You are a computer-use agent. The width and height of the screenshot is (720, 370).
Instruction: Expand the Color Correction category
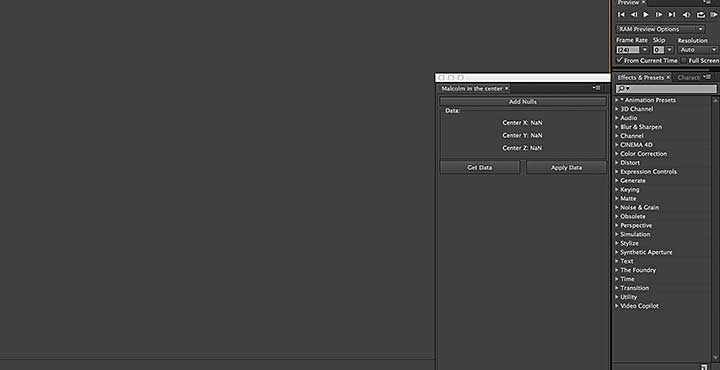coord(617,154)
